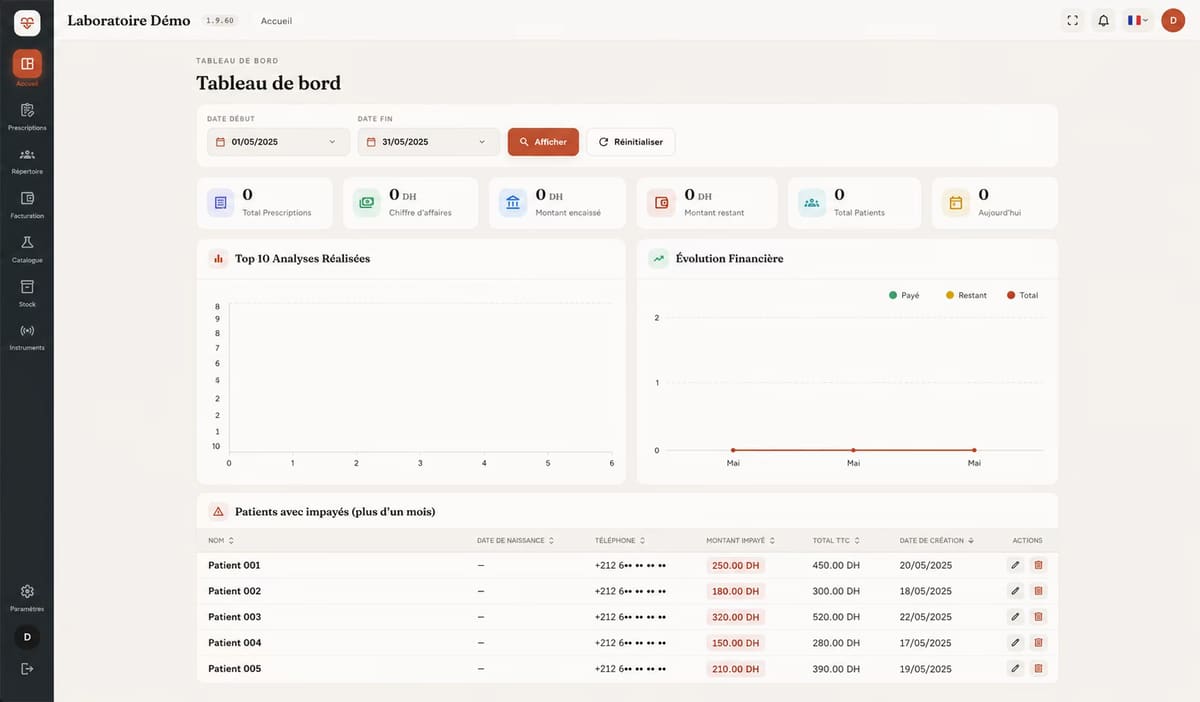
Task: Click the Accueil breadcrumb in header
Action: pyautogui.click(x=276, y=21)
